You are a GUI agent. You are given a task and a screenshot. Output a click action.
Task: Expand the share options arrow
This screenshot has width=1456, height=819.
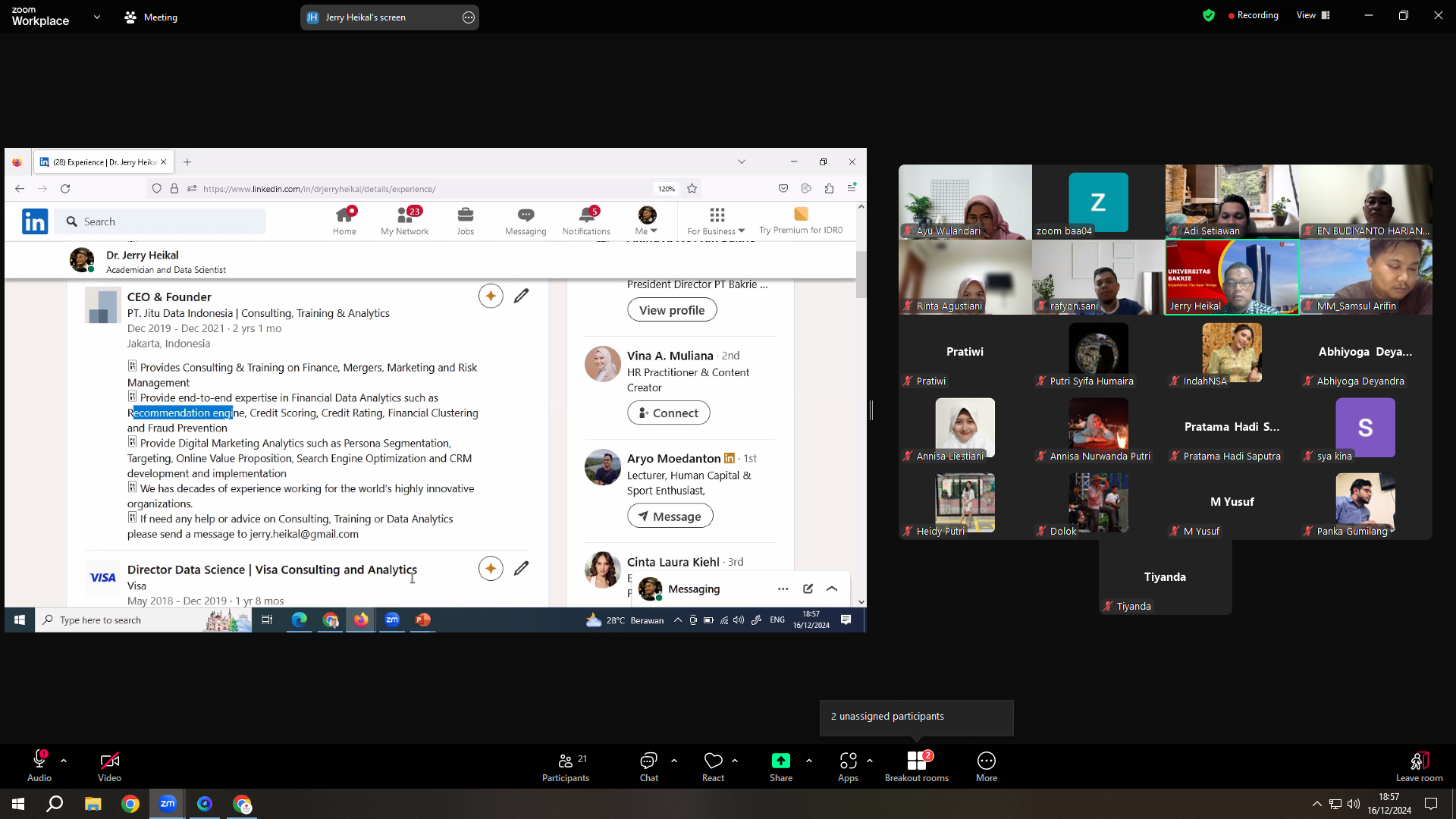click(x=809, y=760)
